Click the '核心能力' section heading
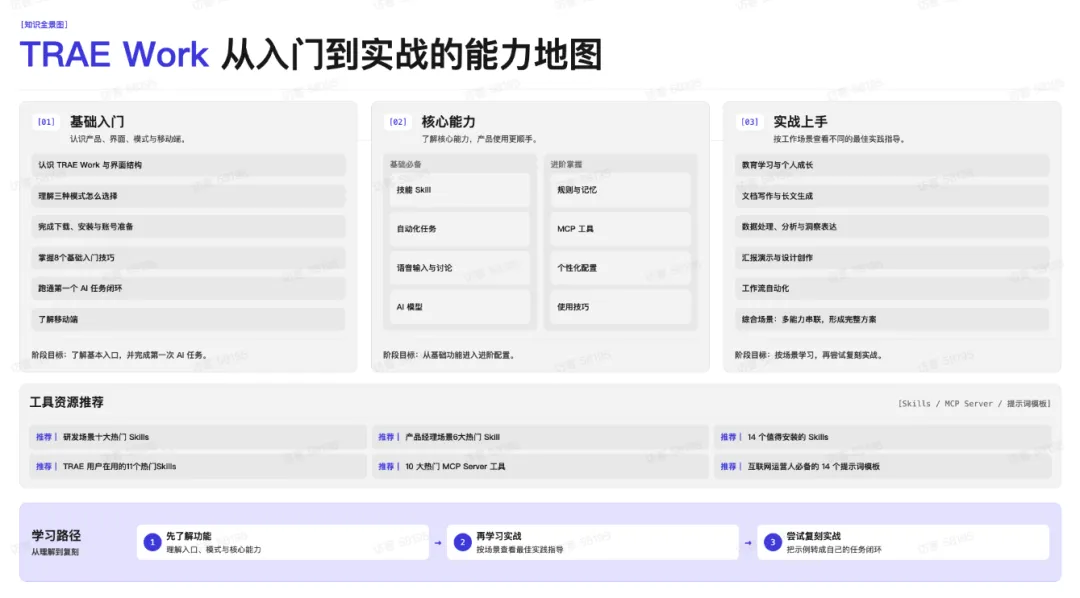Viewport: 1080px width, 598px height. coord(448,122)
